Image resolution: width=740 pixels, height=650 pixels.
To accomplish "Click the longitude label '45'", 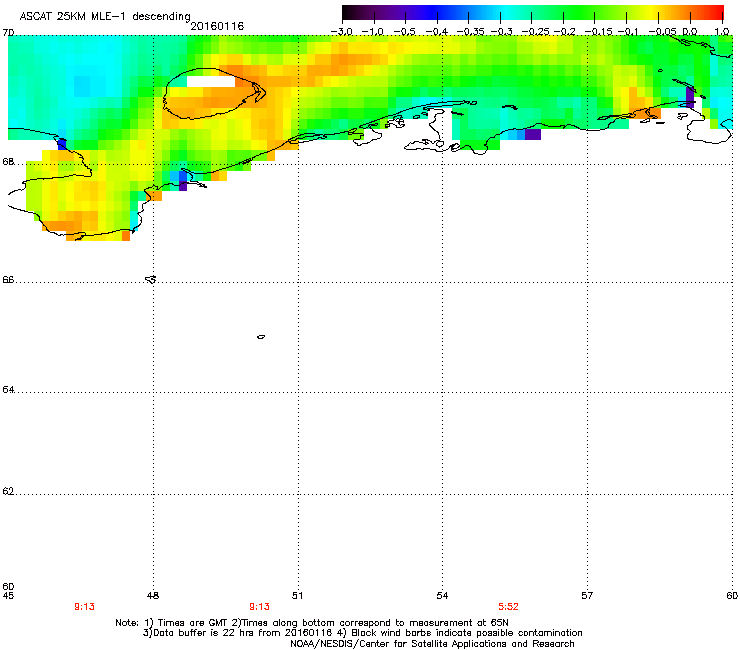I will [8, 596].
